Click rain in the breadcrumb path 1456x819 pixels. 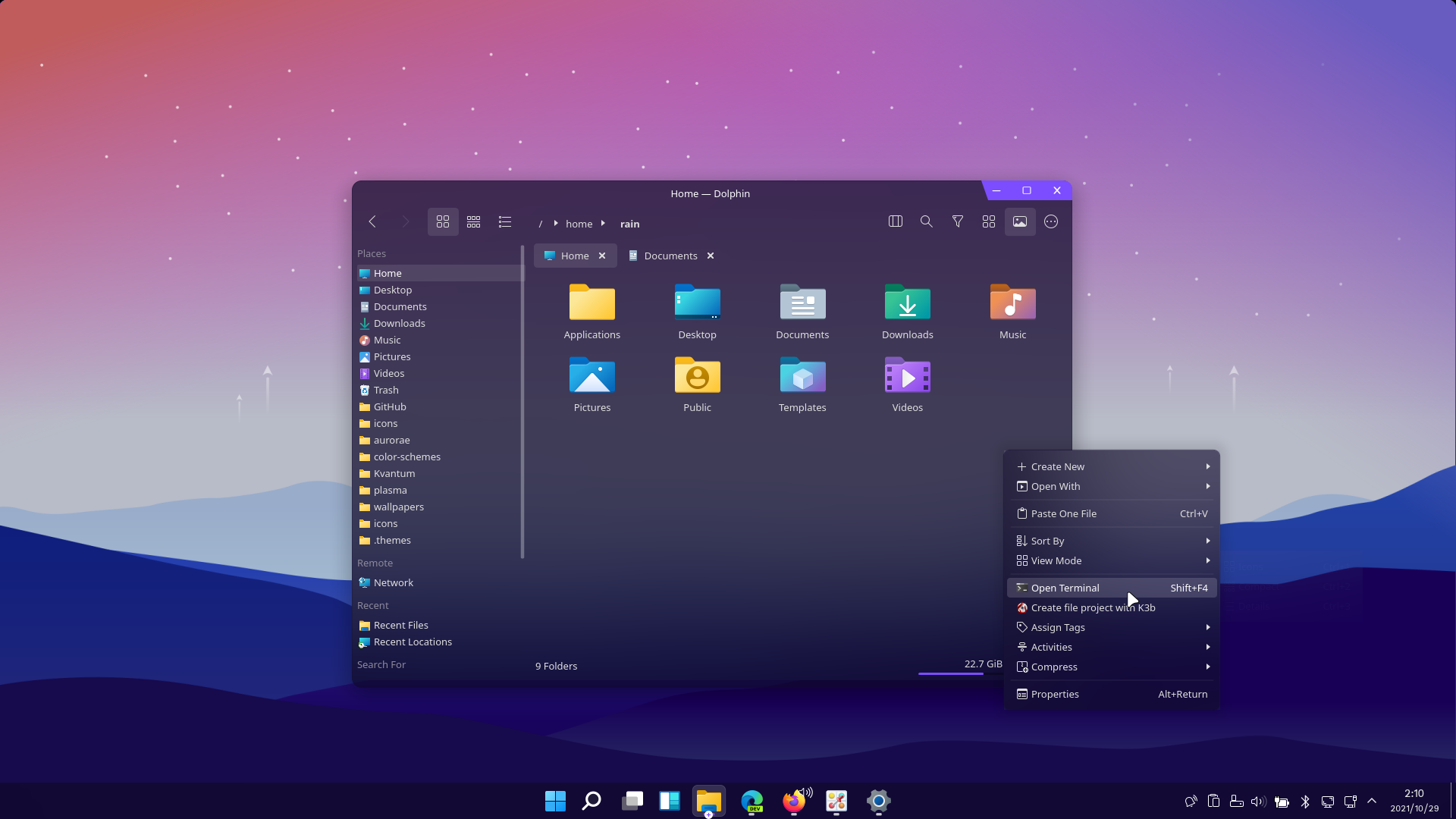click(x=629, y=224)
